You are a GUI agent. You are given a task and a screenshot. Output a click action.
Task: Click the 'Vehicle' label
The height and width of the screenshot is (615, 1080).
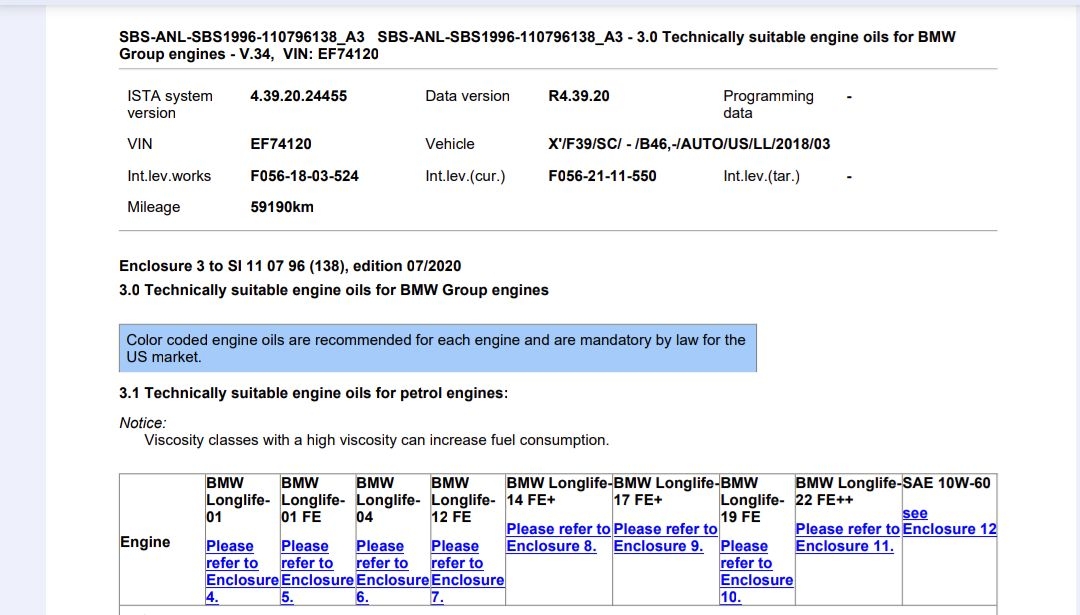450,144
